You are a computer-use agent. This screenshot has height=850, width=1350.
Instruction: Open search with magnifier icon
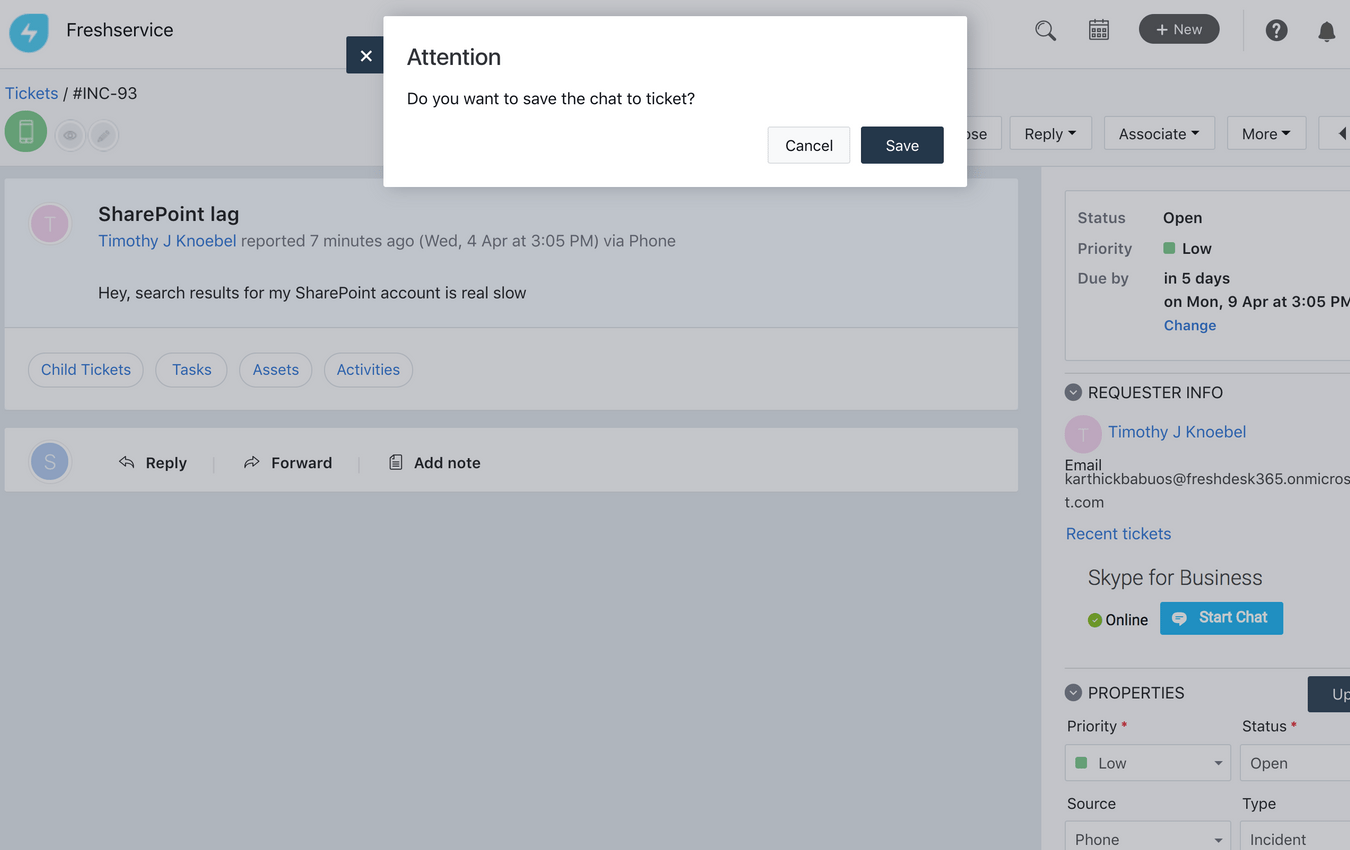1045,31
